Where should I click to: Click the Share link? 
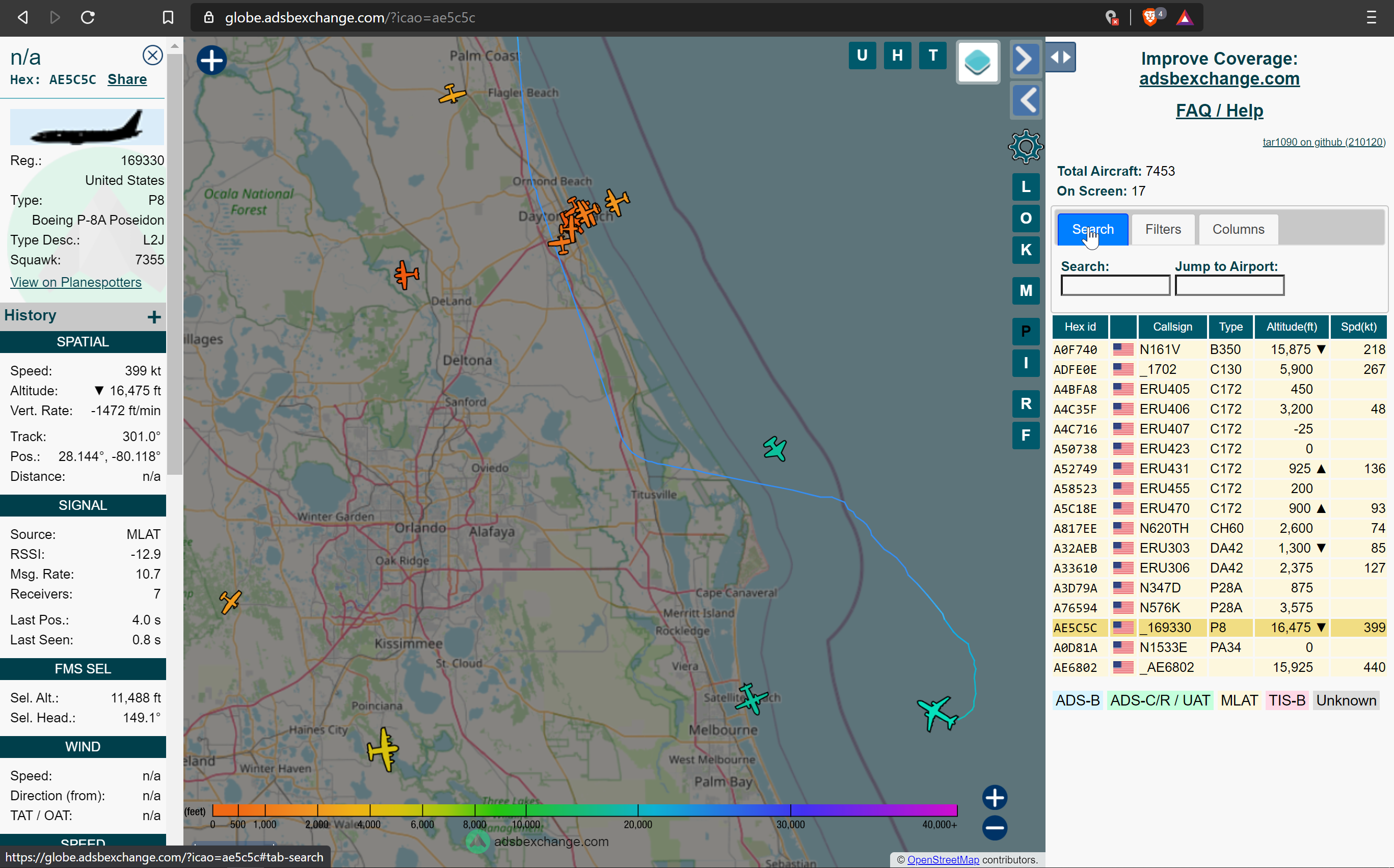[x=127, y=79]
